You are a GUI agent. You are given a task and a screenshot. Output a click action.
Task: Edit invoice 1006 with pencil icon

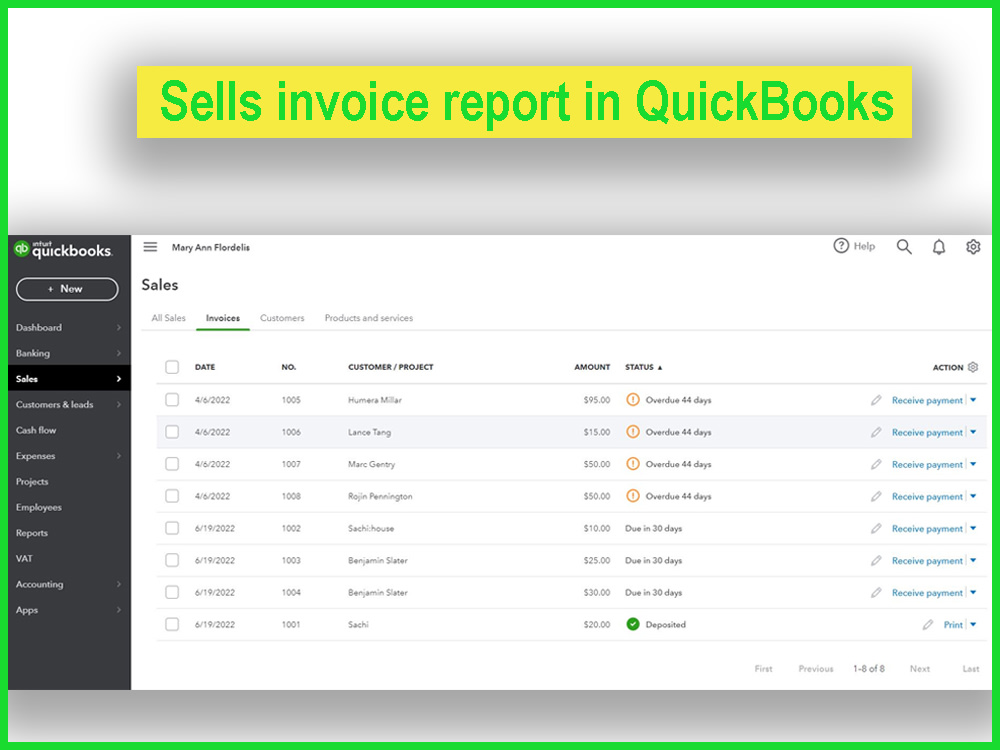pos(876,432)
